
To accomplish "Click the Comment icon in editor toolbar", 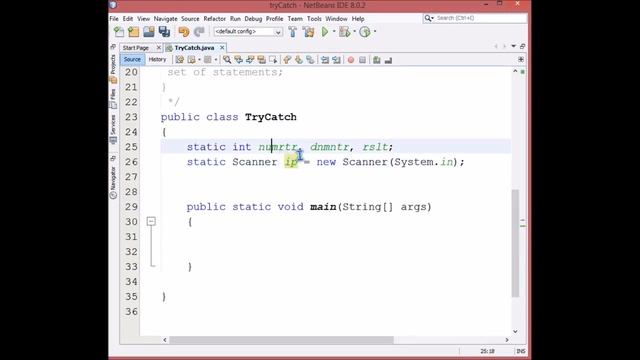I will 377,60.
